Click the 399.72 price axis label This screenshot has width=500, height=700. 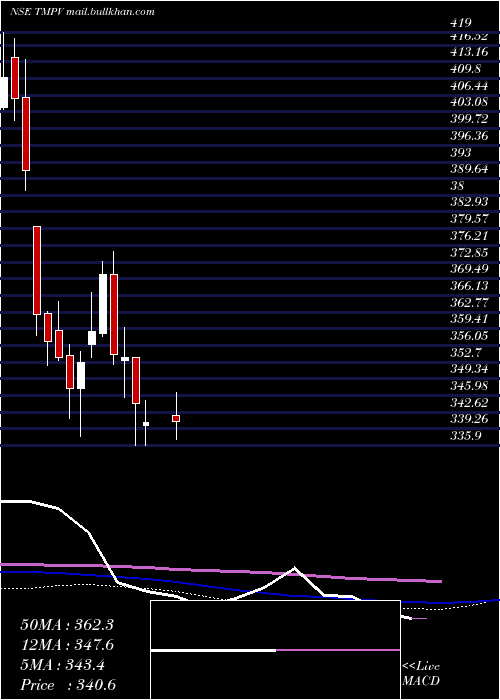pyautogui.click(x=469, y=119)
